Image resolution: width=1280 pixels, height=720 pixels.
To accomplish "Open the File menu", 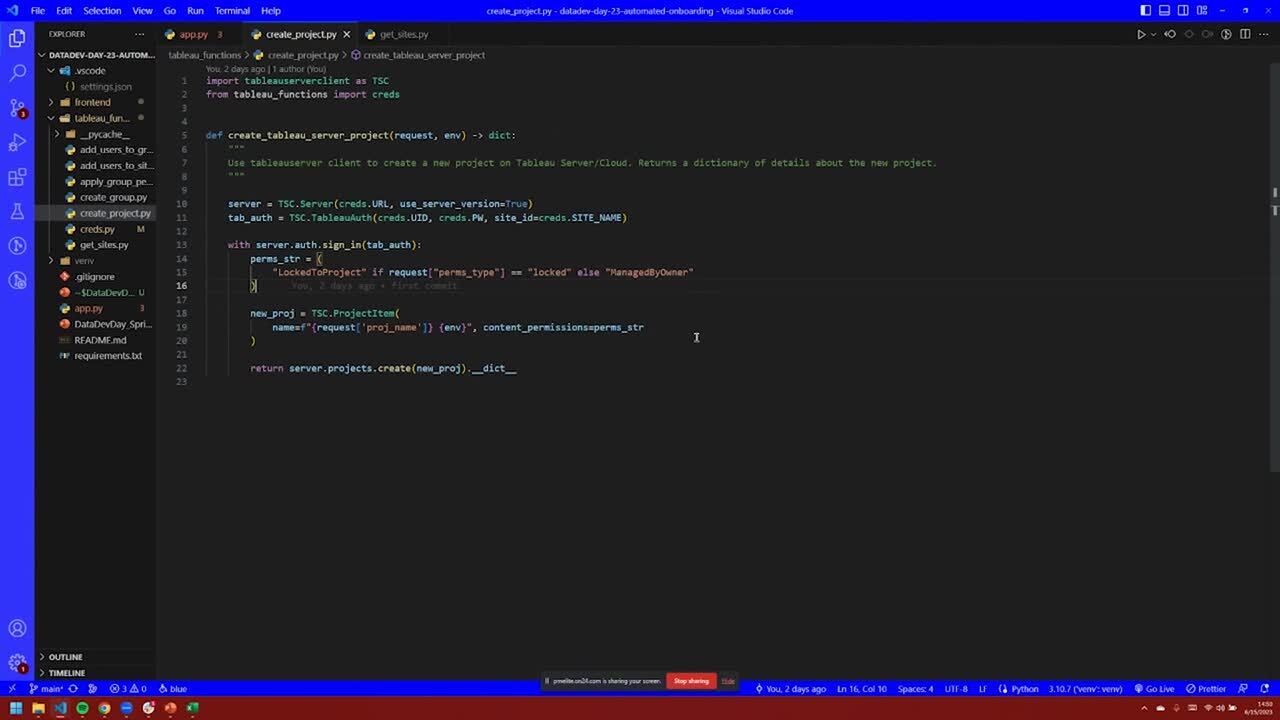I will [x=38, y=11].
